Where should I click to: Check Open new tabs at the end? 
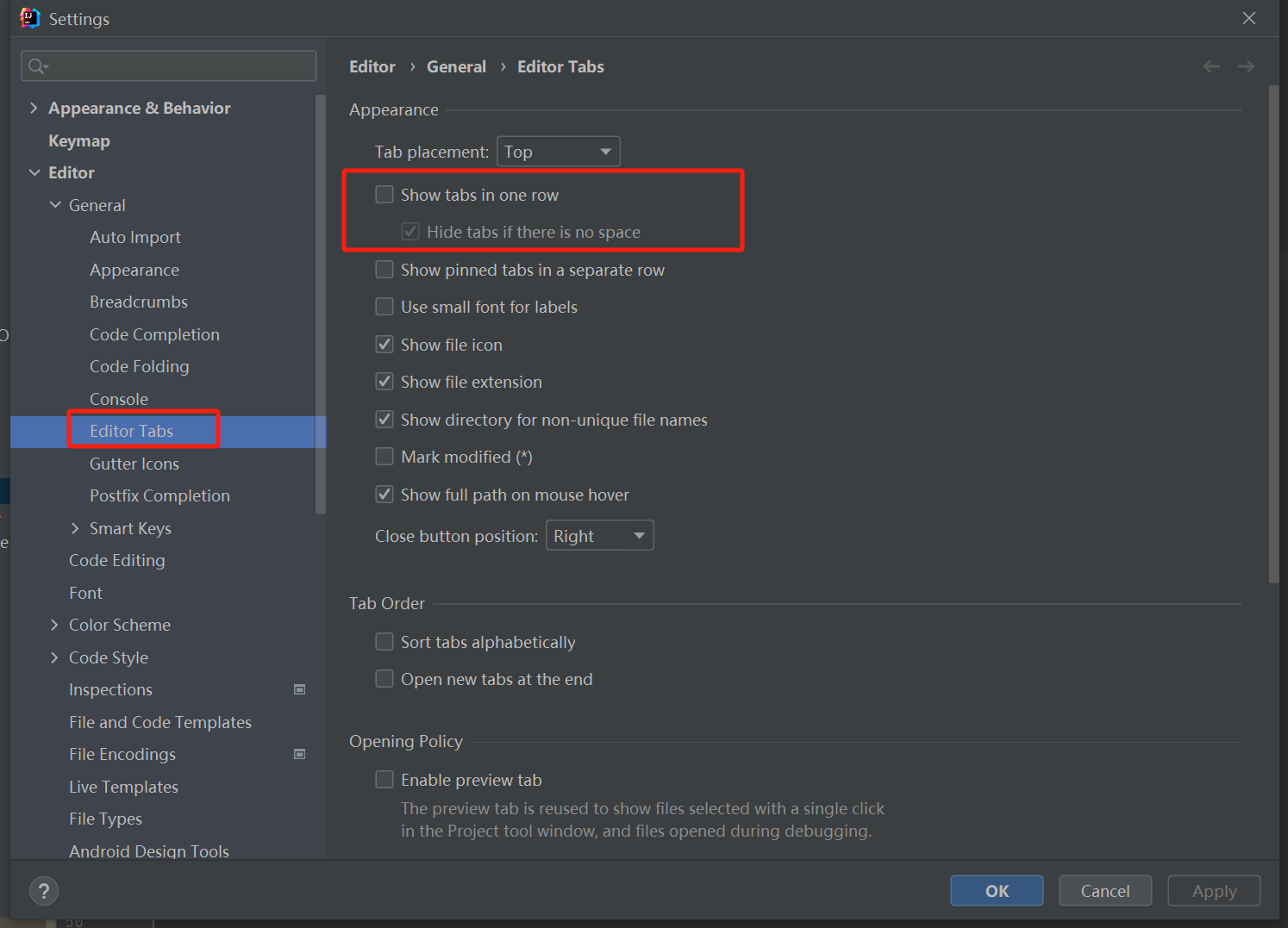click(385, 679)
